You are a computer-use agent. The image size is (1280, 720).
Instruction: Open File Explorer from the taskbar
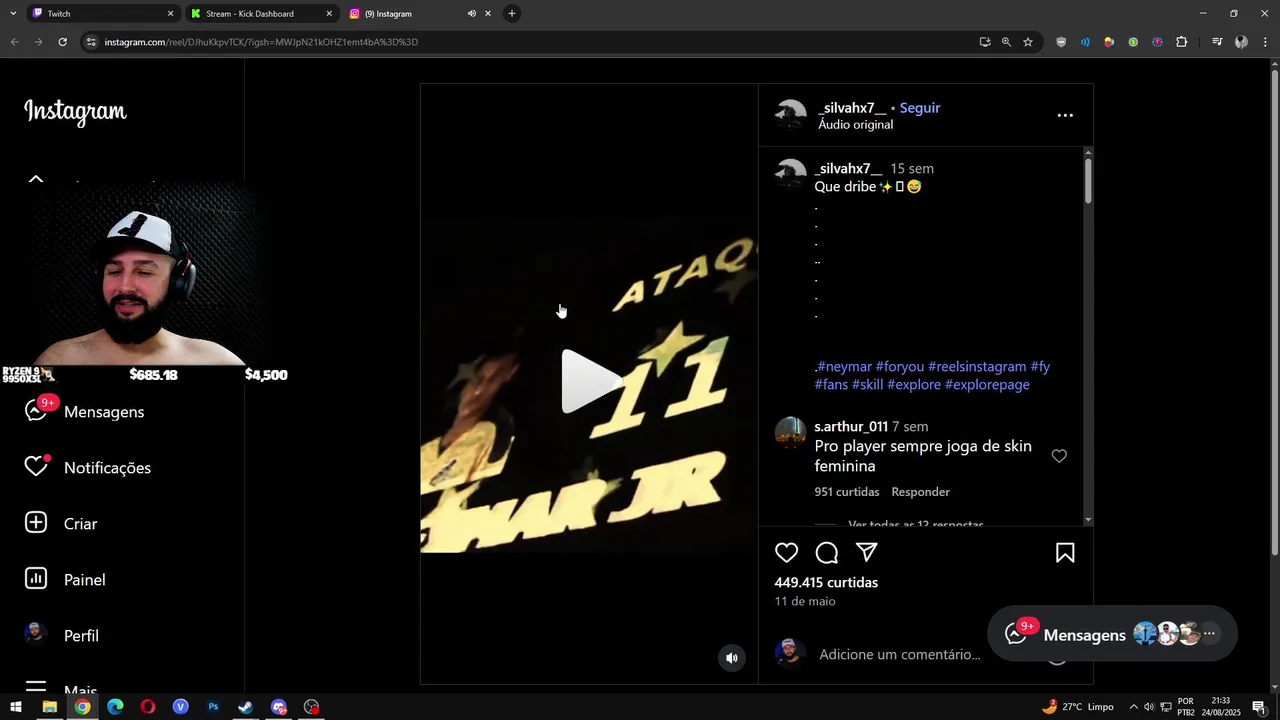coord(49,707)
